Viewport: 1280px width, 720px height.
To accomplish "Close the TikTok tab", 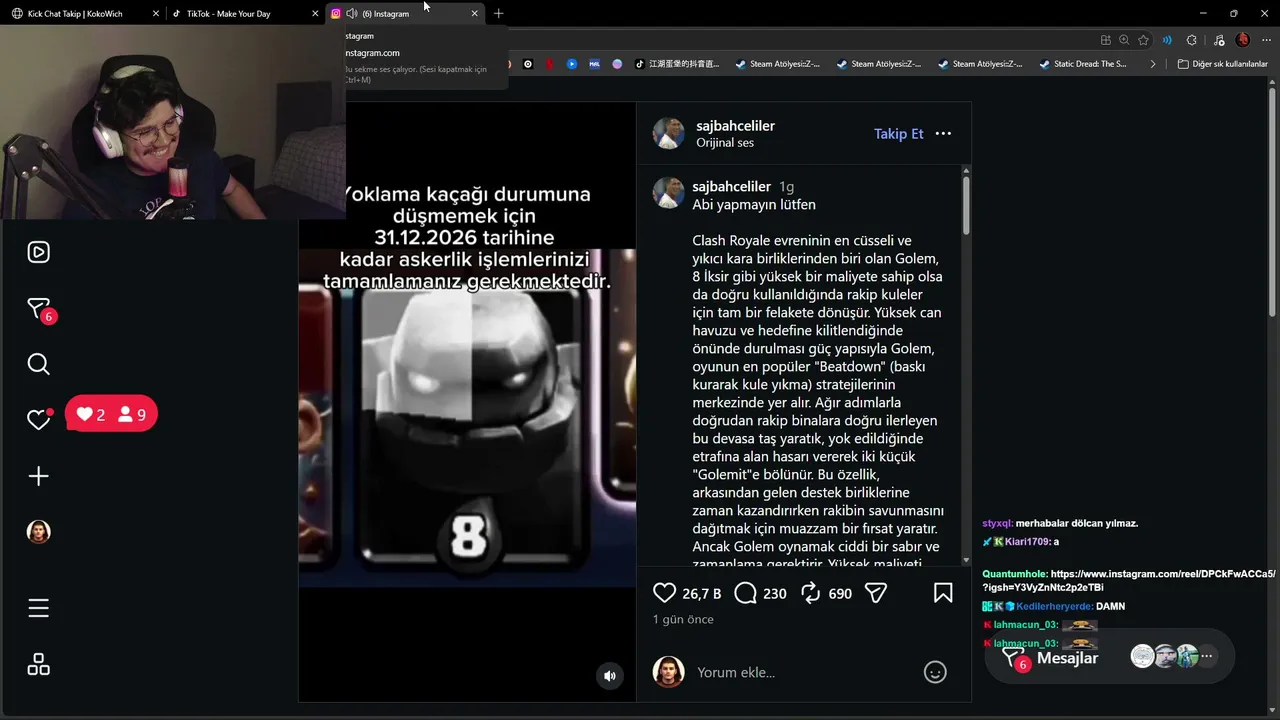I will [x=315, y=14].
